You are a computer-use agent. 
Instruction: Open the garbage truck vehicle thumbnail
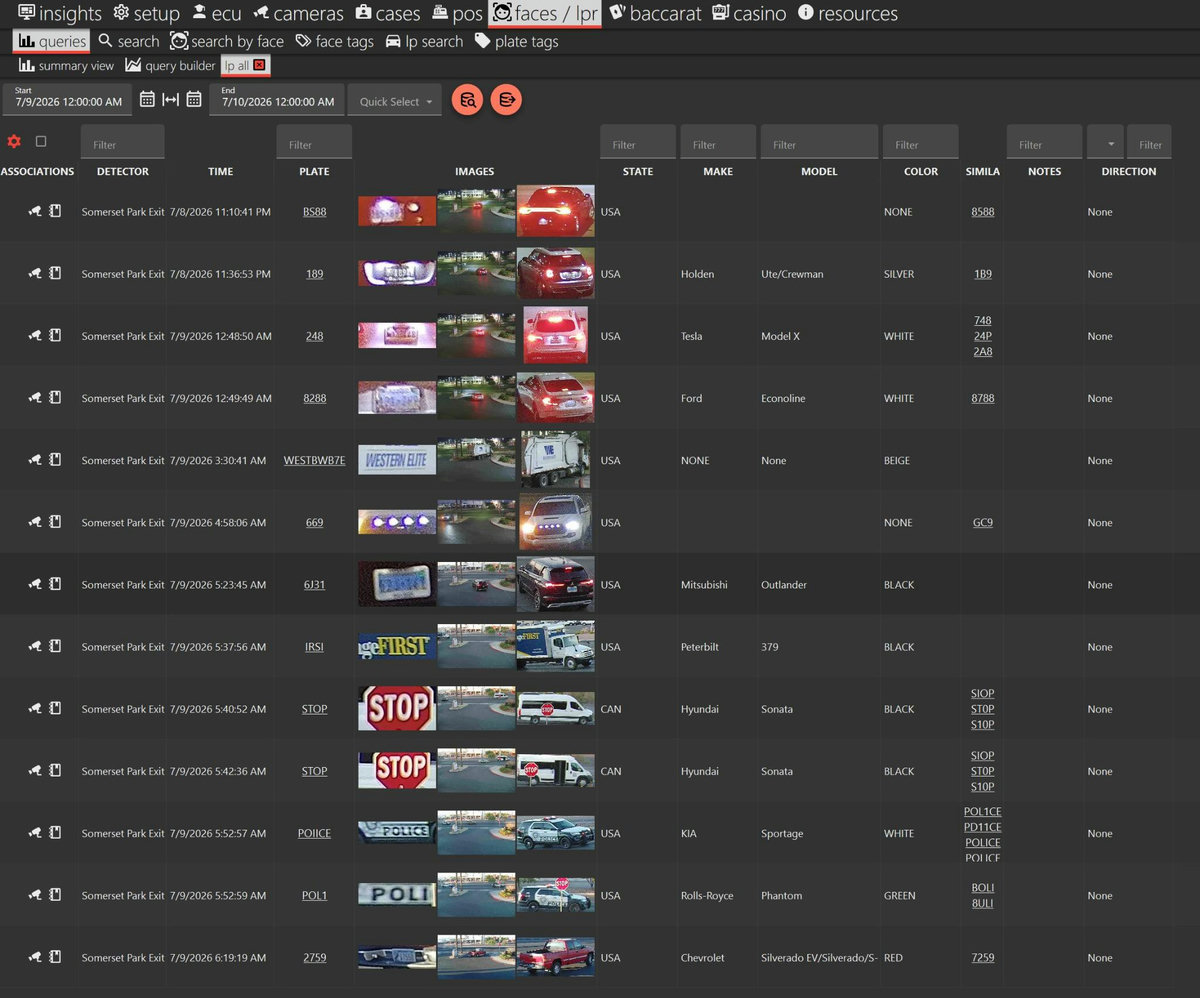click(x=553, y=460)
